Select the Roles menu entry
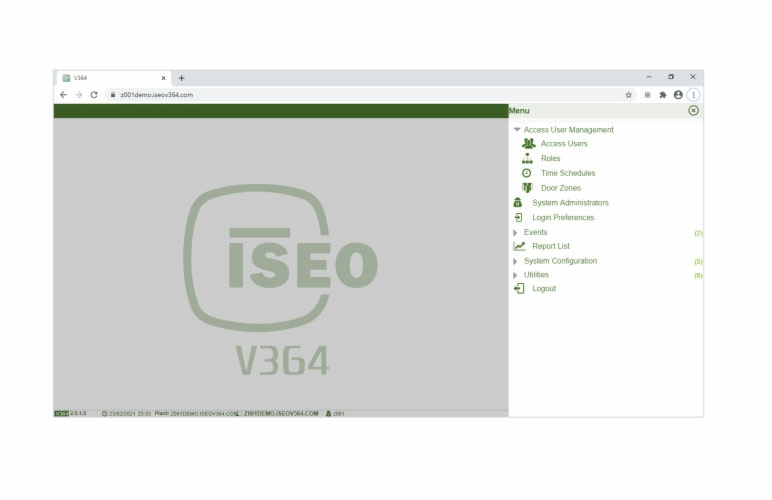 point(550,158)
